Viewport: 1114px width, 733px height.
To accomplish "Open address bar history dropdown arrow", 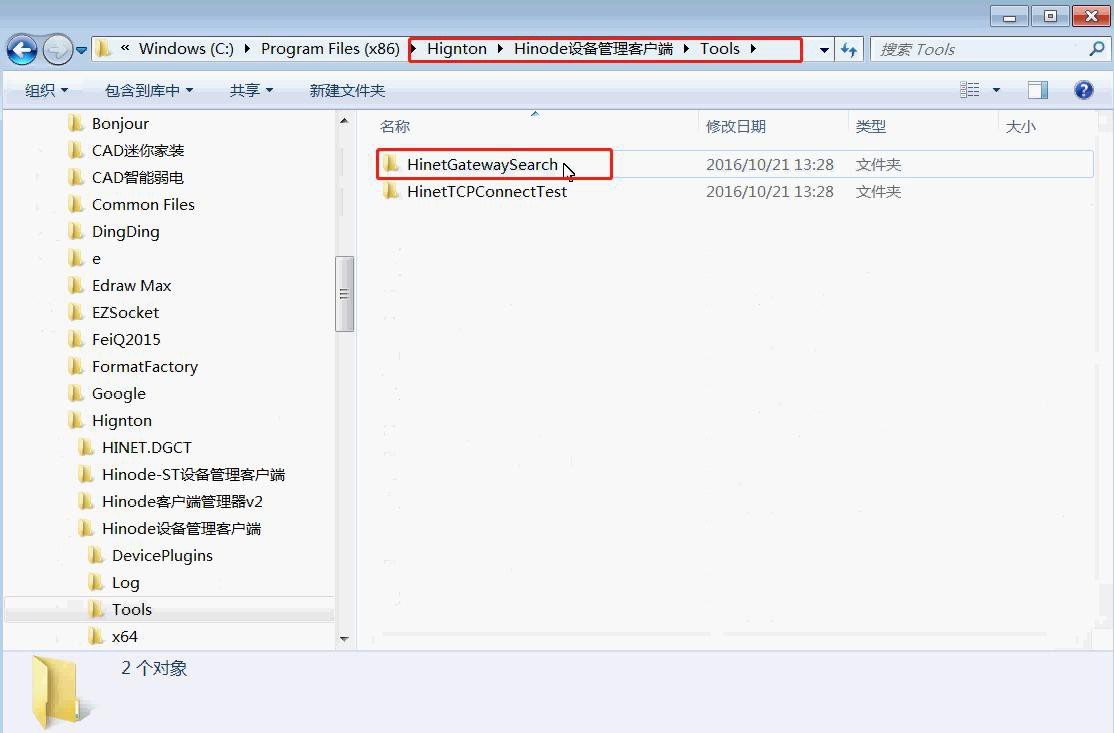I will click(x=823, y=49).
